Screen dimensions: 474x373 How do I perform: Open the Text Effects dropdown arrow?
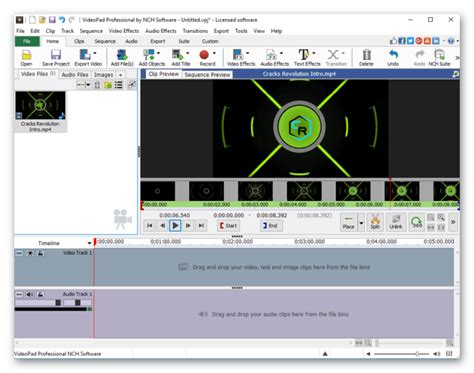pyautogui.click(x=314, y=53)
